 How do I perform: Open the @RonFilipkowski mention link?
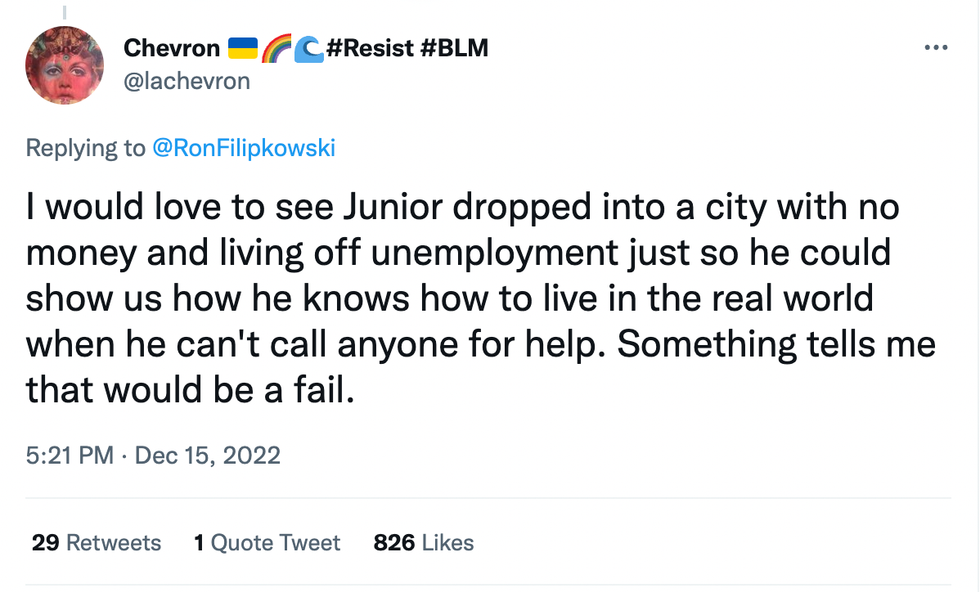[243, 148]
